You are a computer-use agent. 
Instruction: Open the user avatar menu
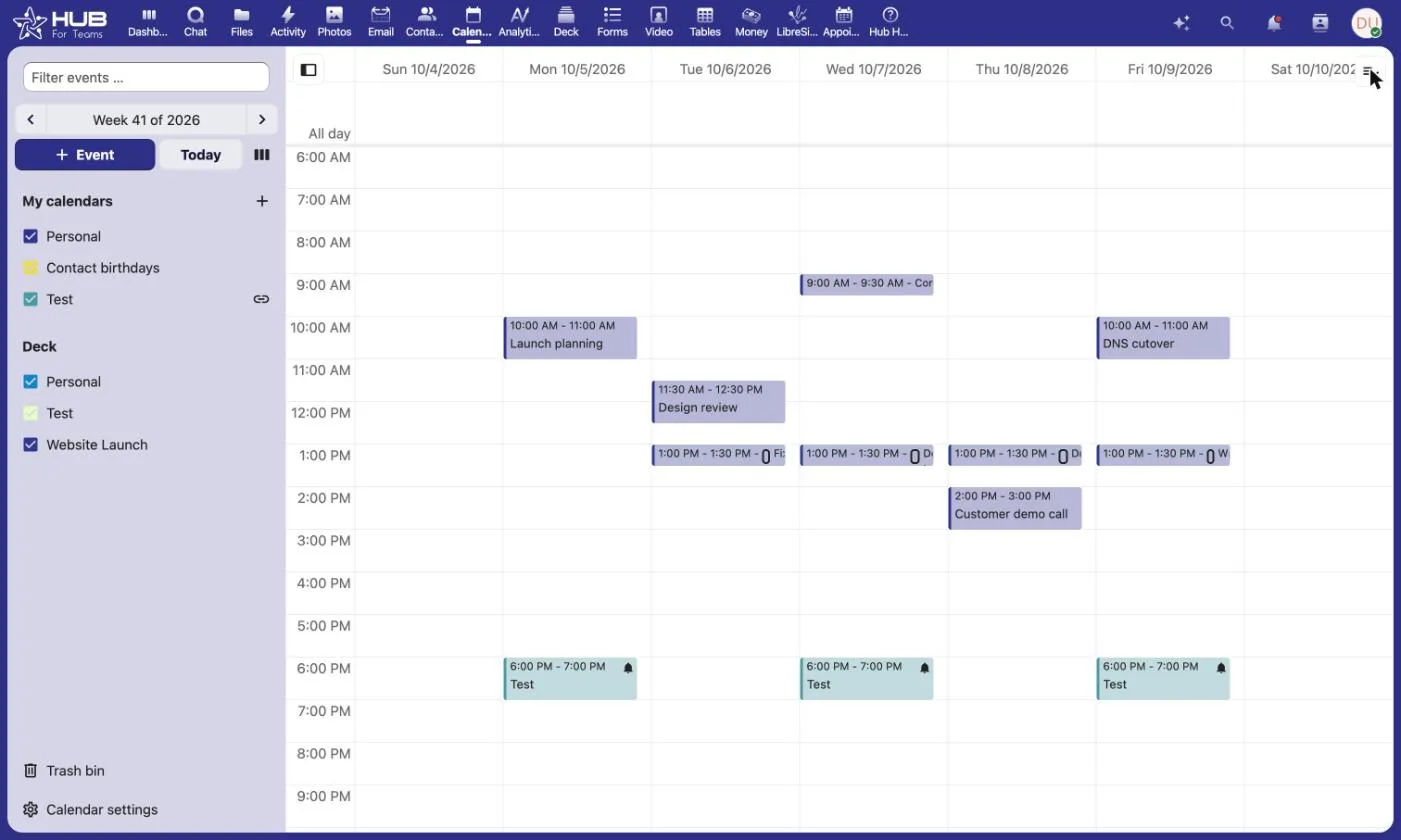(x=1366, y=23)
